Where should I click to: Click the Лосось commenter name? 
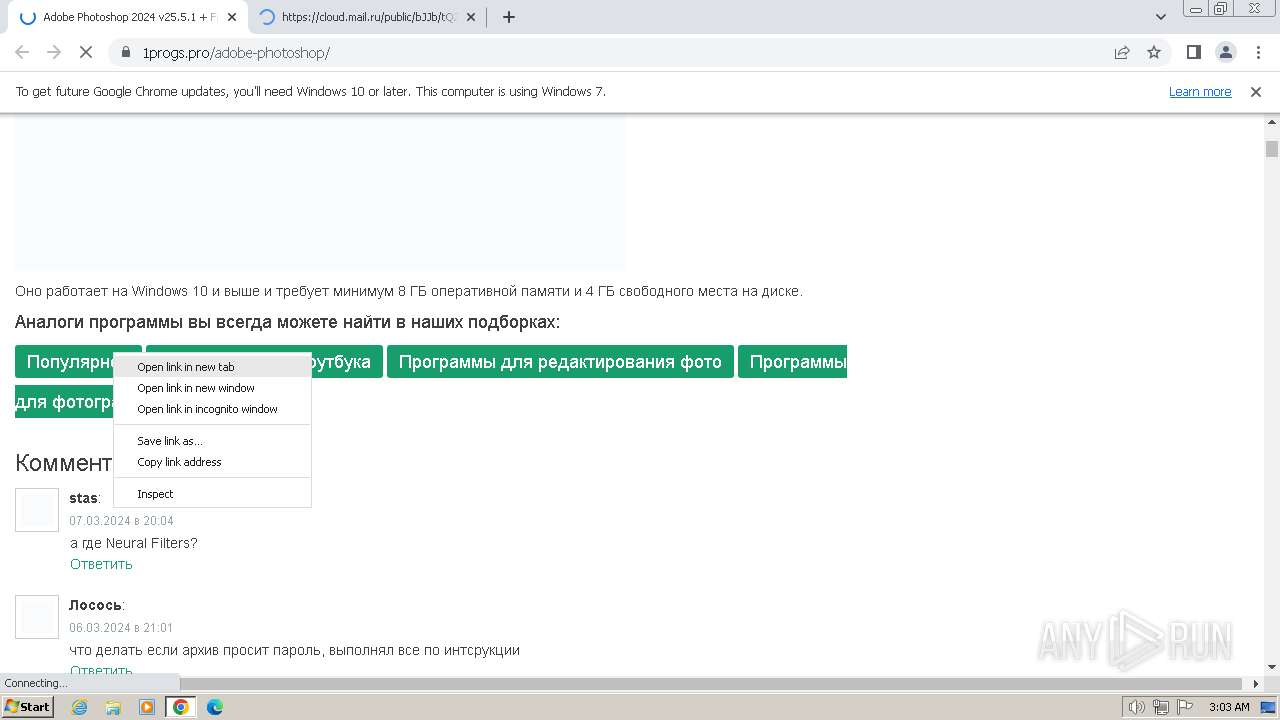click(x=95, y=605)
